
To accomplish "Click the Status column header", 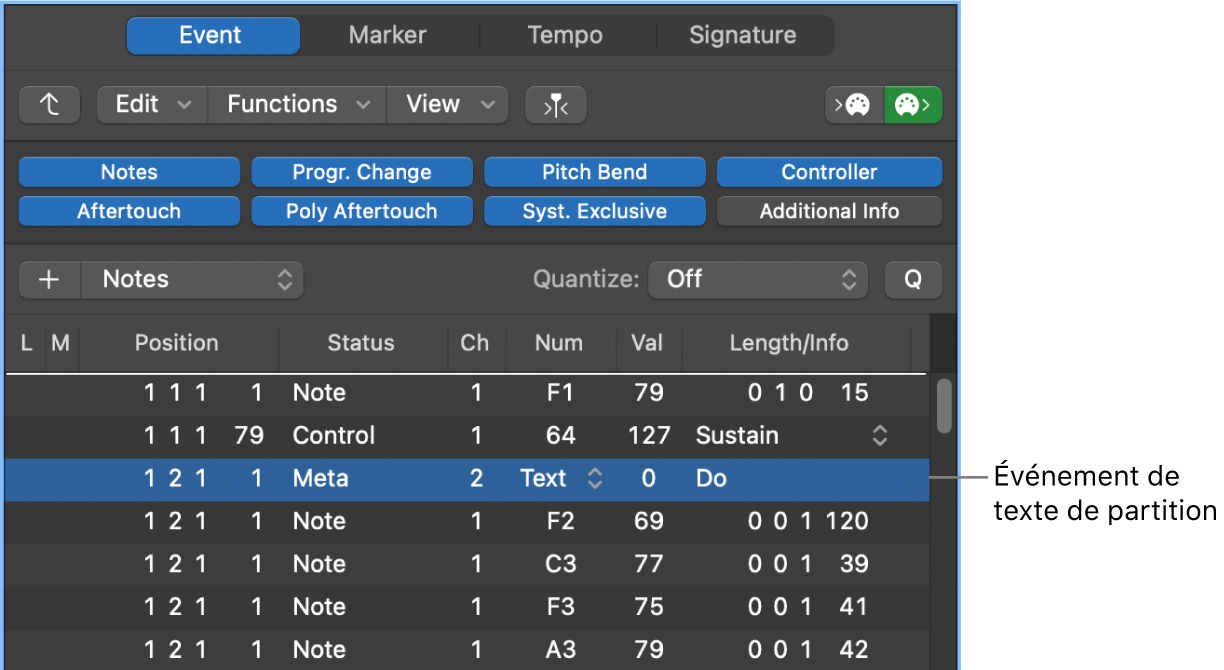I will 361,343.
